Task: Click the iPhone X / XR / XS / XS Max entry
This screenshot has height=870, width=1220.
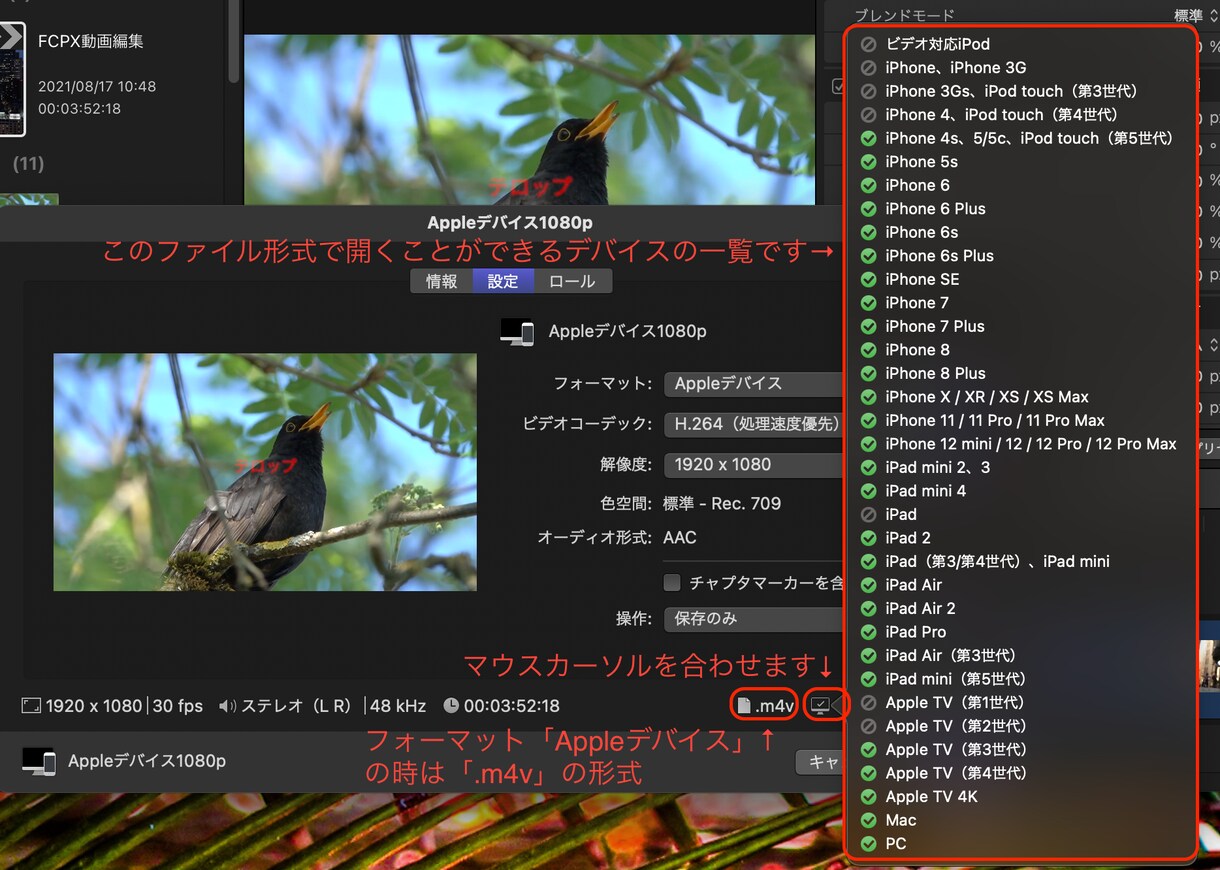Action: 987,397
